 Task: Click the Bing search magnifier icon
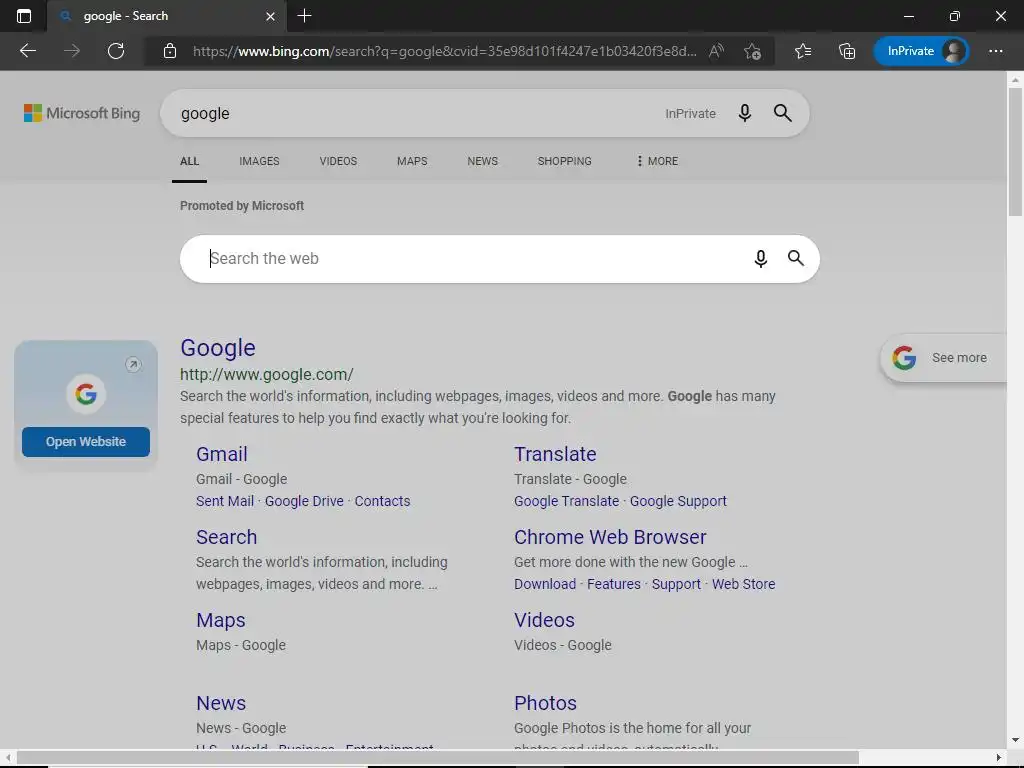[x=782, y=113]
